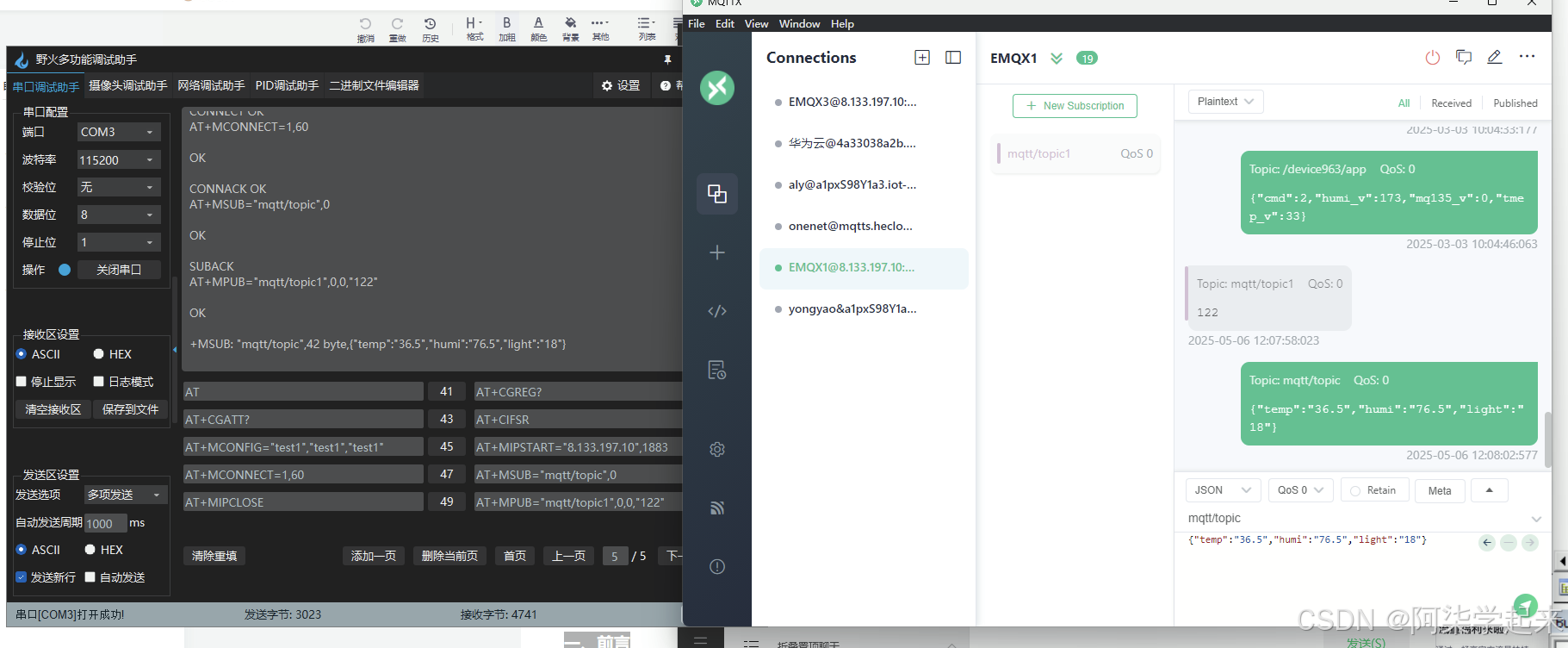Open new window icon for EMQX1
Viewport: 1568px width, 648px height.
tap(1464, 57)
